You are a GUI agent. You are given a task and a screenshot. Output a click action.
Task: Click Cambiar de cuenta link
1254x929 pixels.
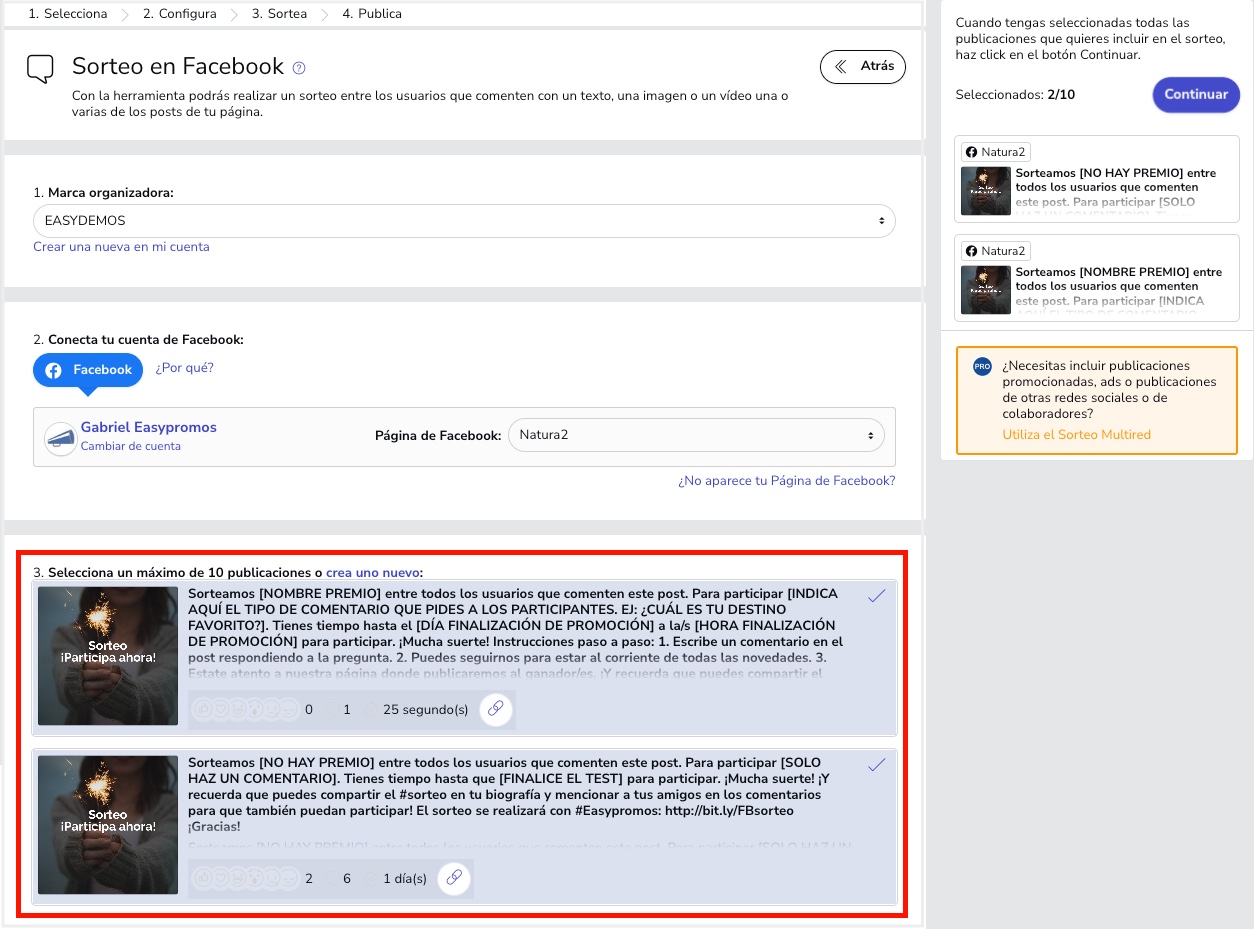tap(131, 447)
